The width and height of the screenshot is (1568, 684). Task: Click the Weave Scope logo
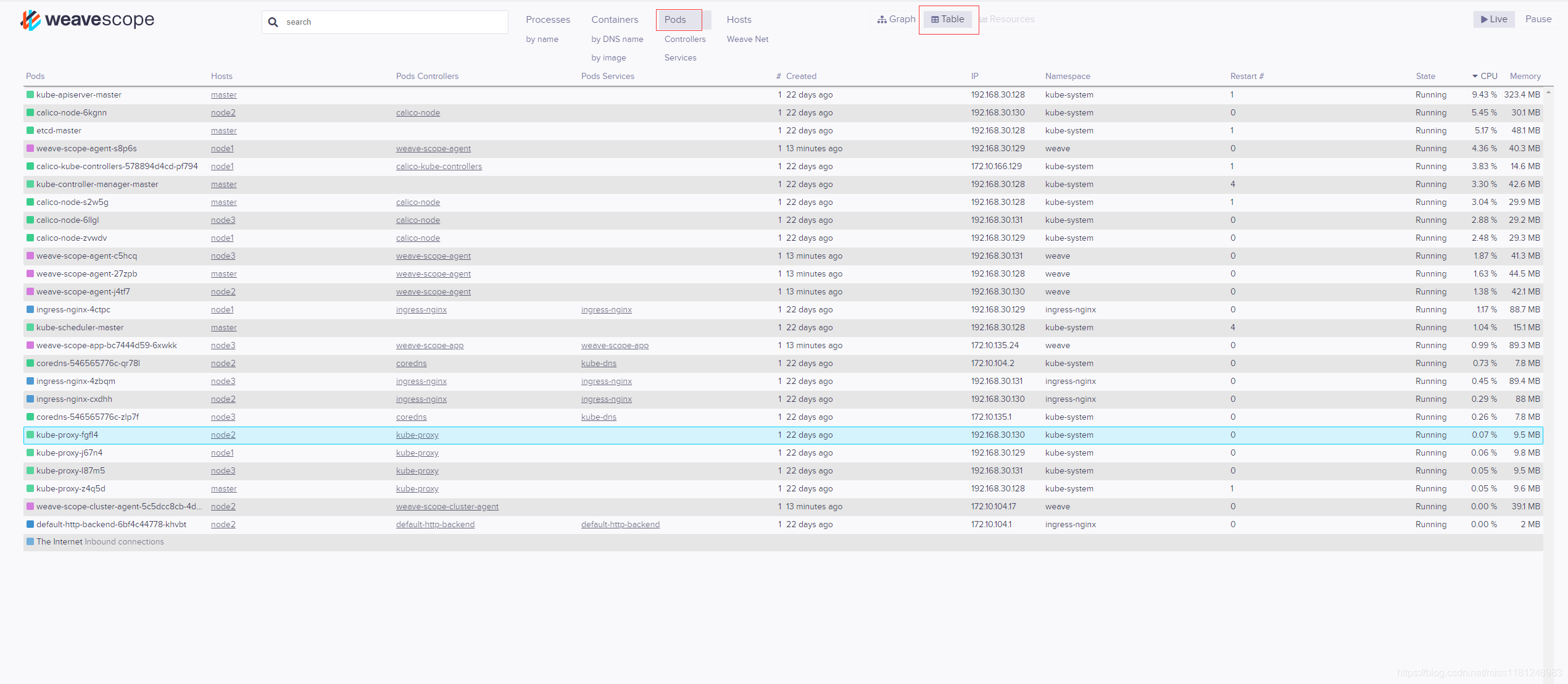pos(87,20)
